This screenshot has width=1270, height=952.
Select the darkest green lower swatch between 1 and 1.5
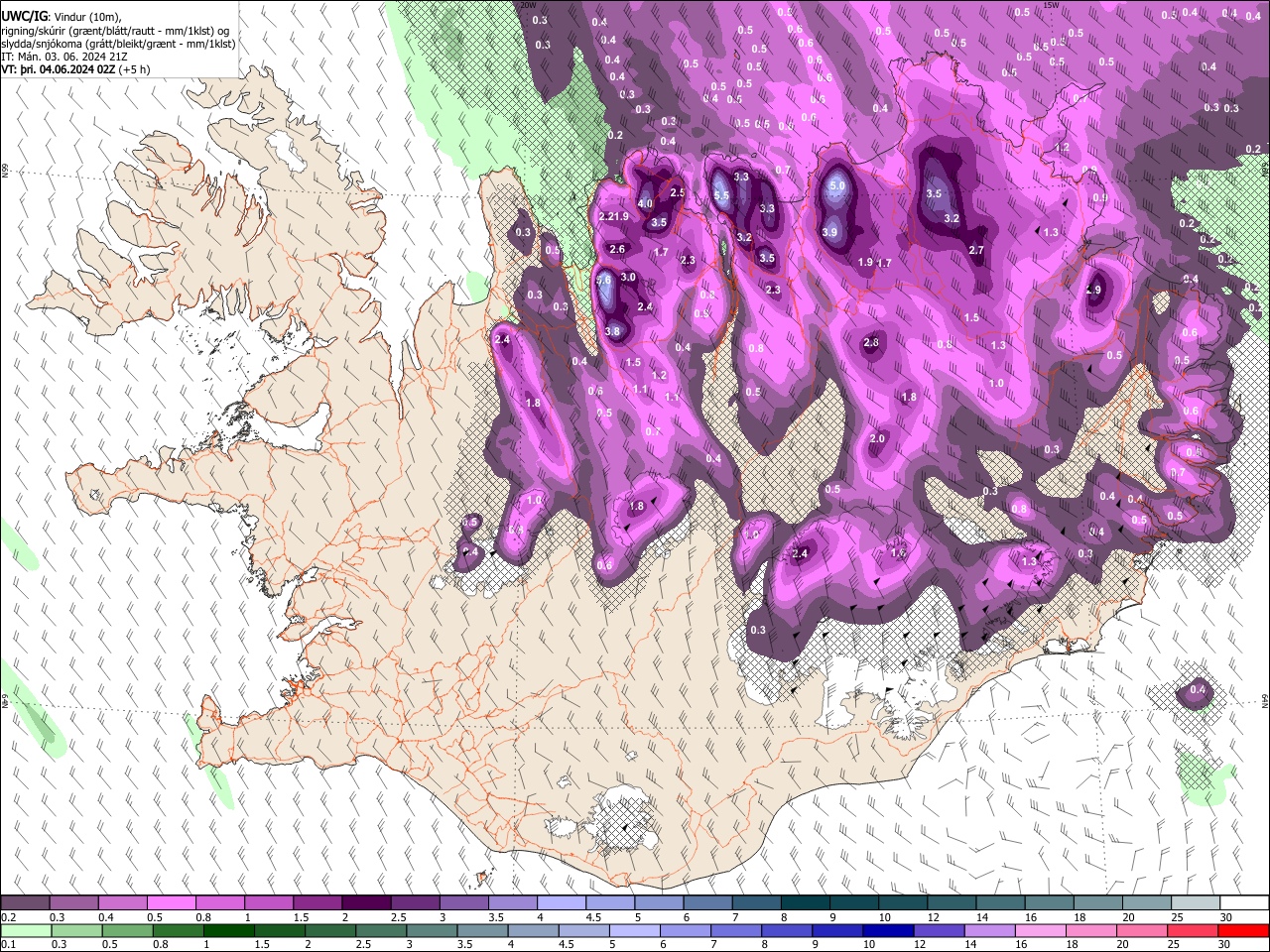point(229,931)
